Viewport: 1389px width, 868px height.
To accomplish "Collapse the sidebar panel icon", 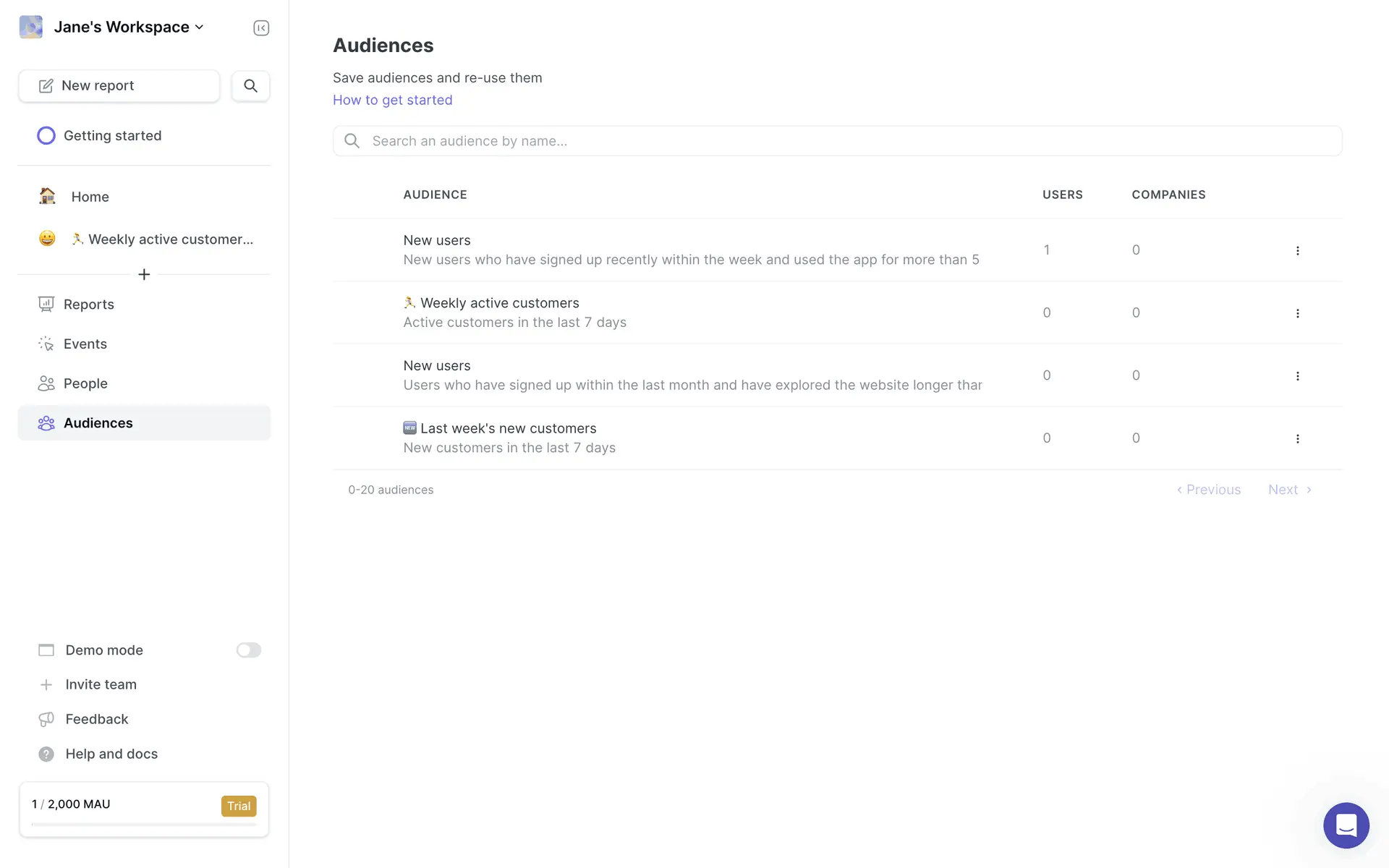I will 261,27.
